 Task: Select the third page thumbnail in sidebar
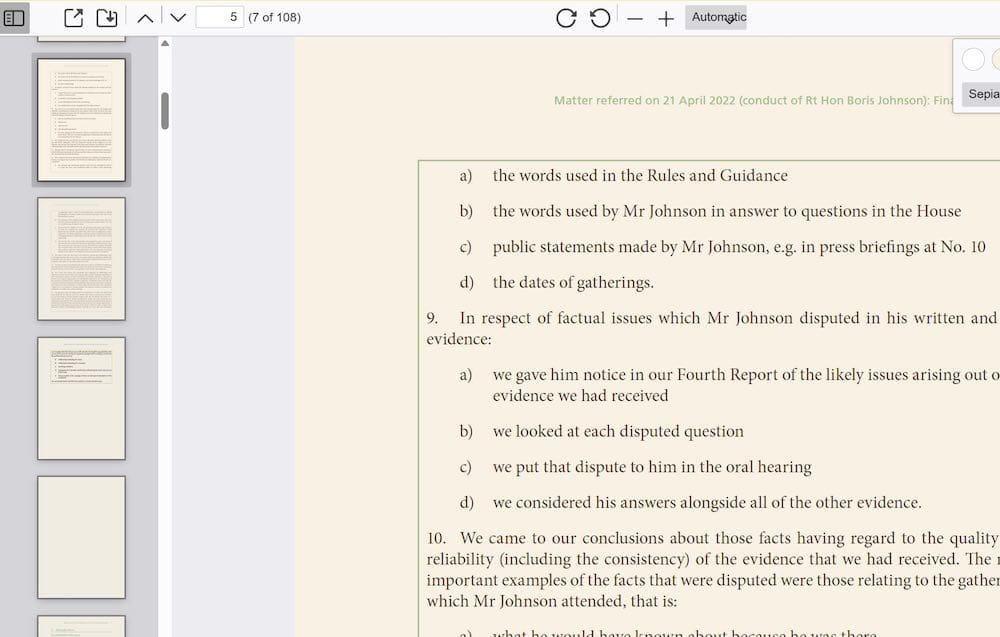tap(81, 398)
